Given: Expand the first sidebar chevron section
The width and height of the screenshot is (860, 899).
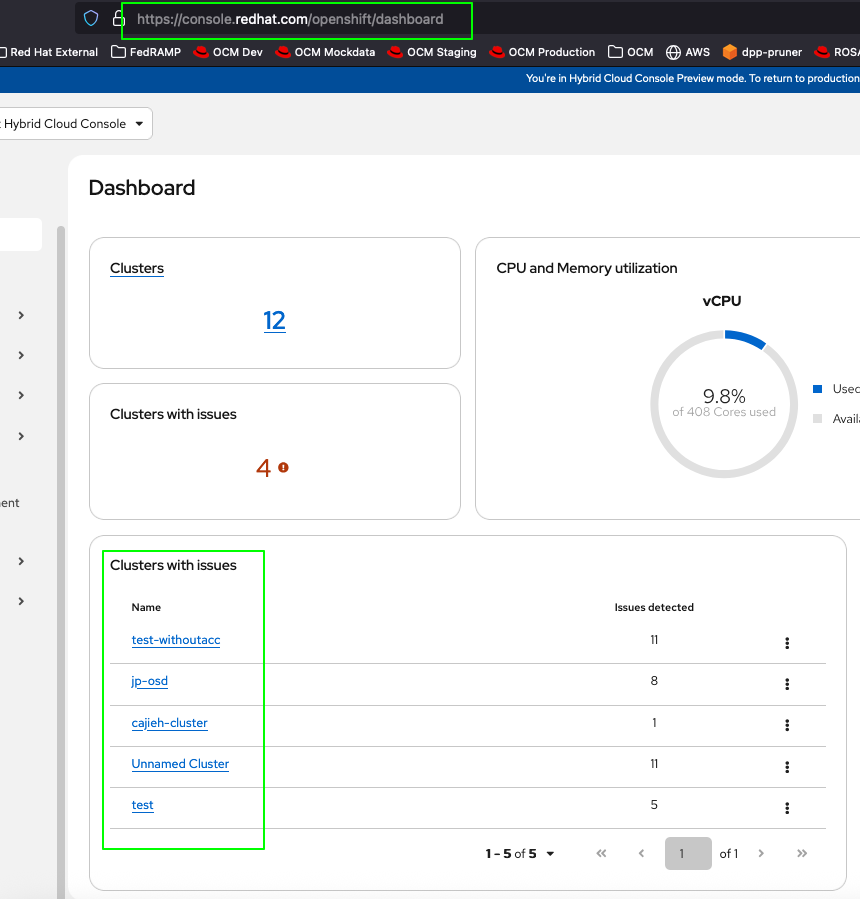Looking at the screenshot, I should [21, 315].
